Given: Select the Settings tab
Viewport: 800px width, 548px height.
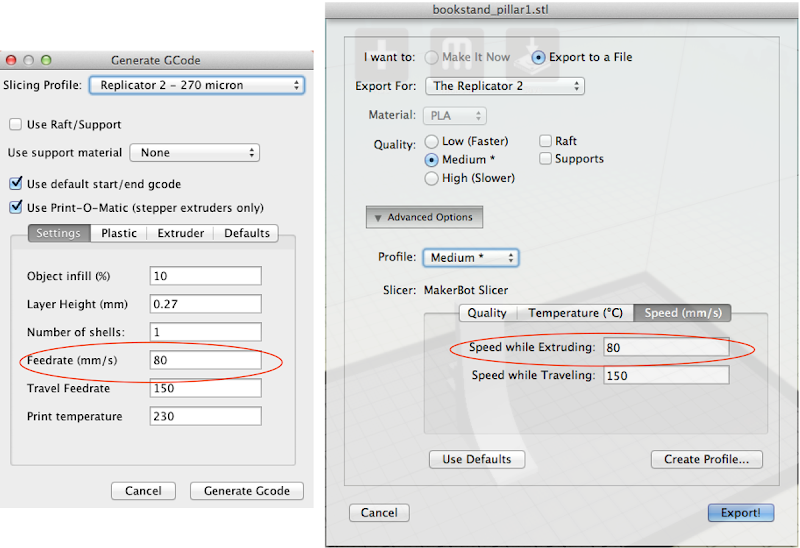Looking at the screenshot, I should [x=59, y=233].
